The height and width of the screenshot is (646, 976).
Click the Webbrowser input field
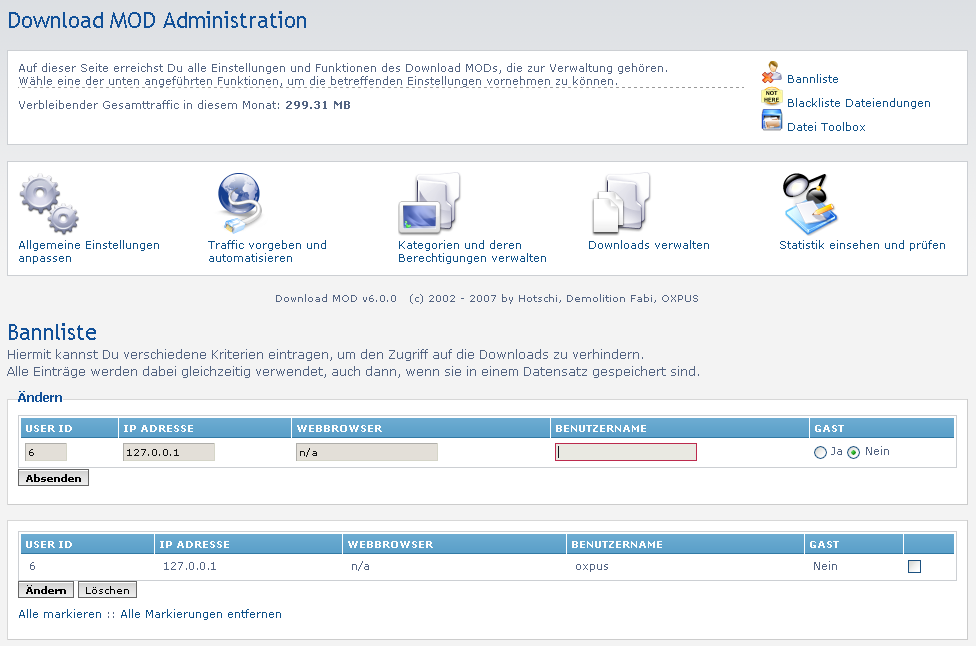click(x=367, y=452)
